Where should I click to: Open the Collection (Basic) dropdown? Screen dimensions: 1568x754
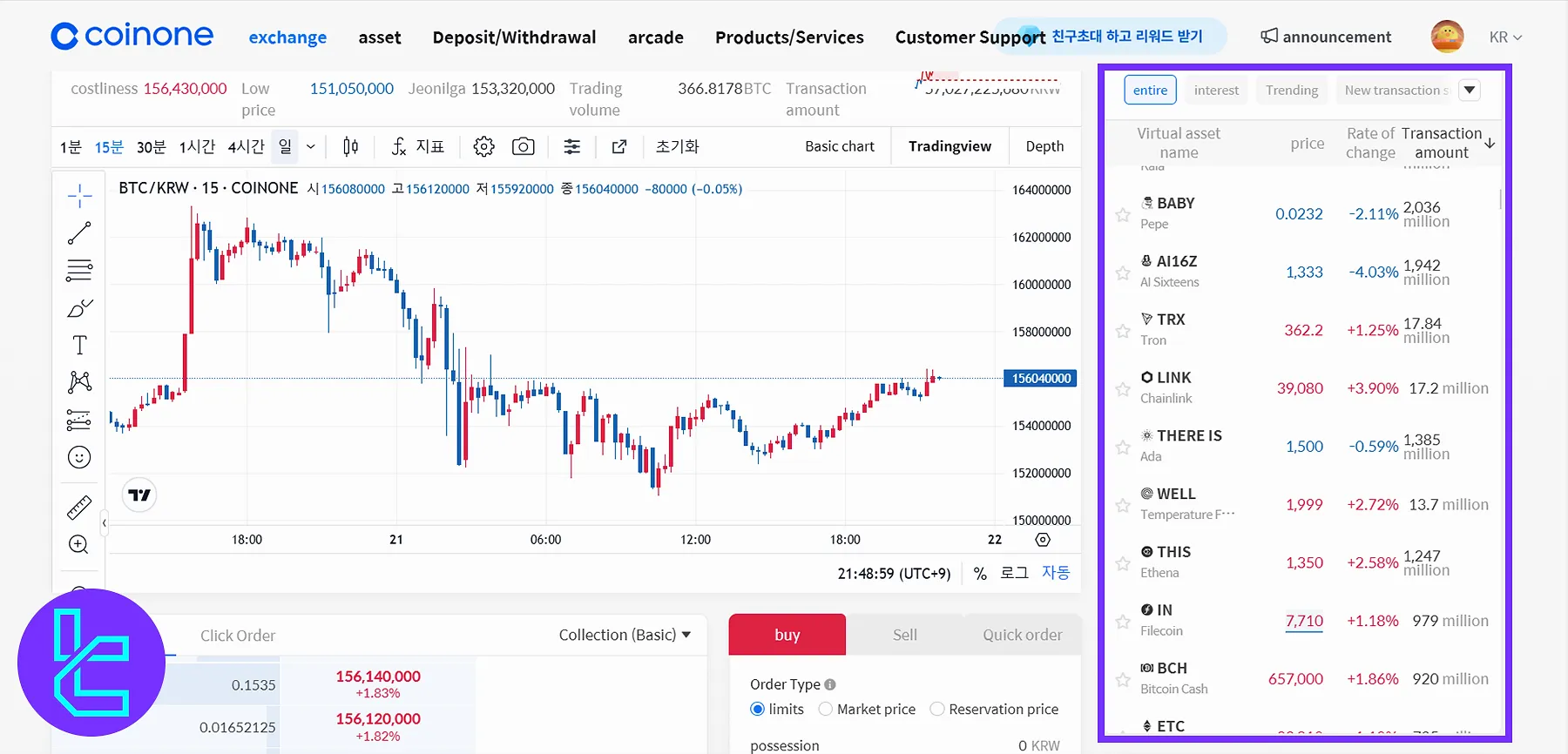[625, 635]
